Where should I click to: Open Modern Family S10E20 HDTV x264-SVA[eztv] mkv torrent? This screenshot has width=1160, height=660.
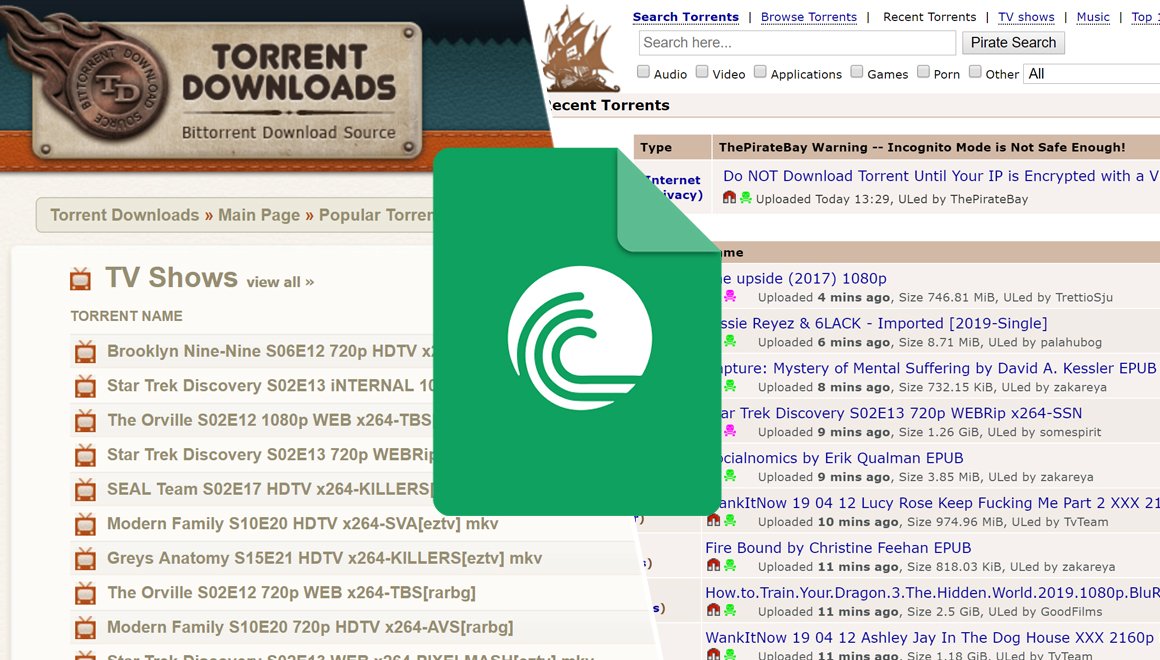click(303, 524)
